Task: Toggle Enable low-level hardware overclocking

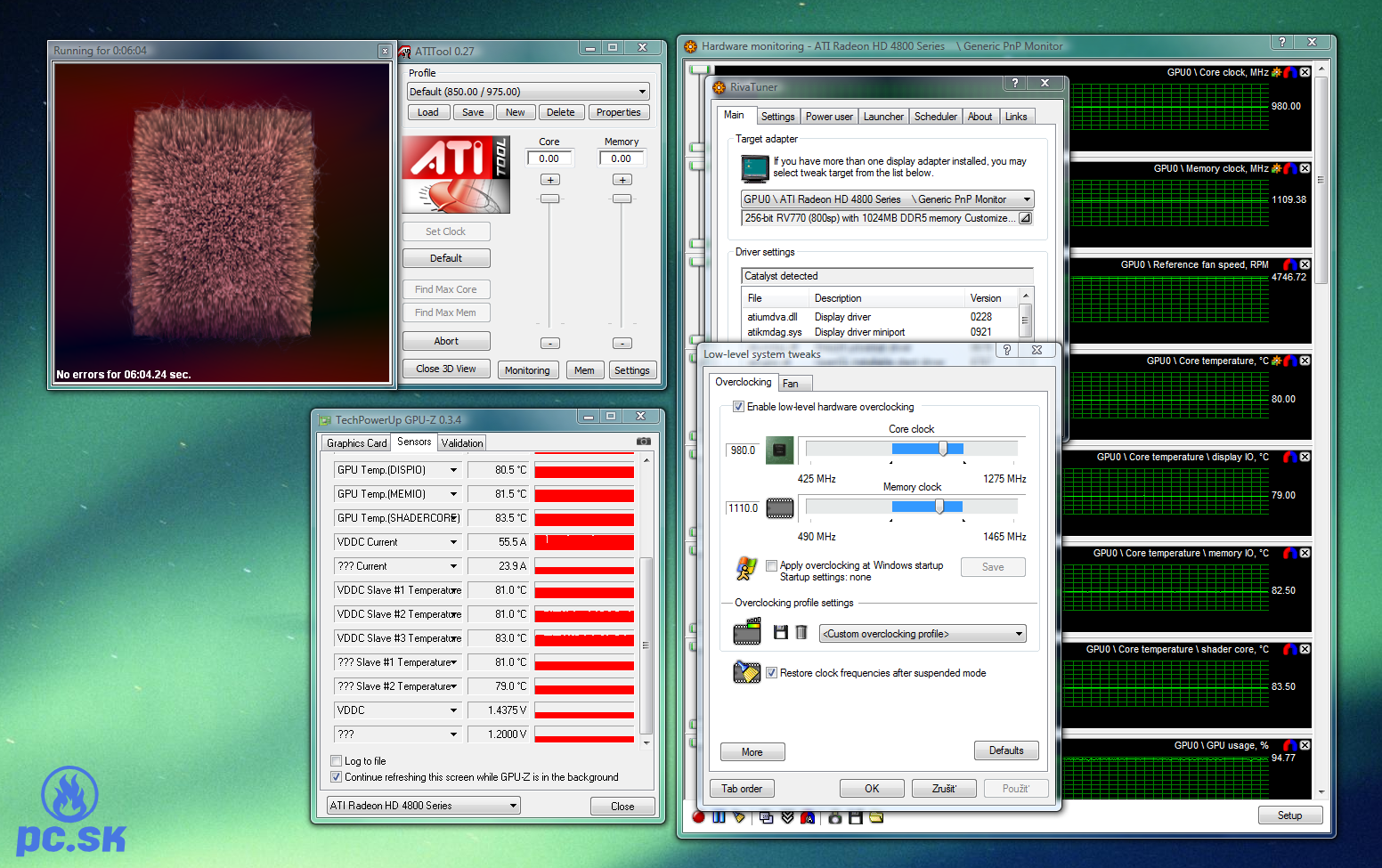Action: (x=738, y=407)
